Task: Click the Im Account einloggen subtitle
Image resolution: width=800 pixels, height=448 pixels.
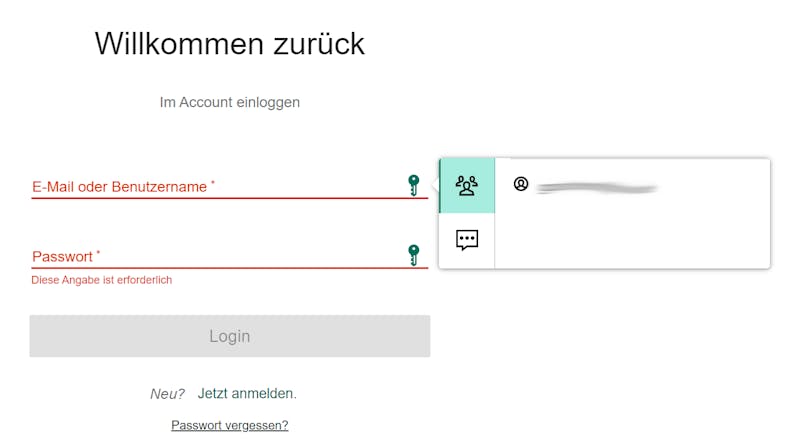Action: pyautogui.click(x=230, y=102)
